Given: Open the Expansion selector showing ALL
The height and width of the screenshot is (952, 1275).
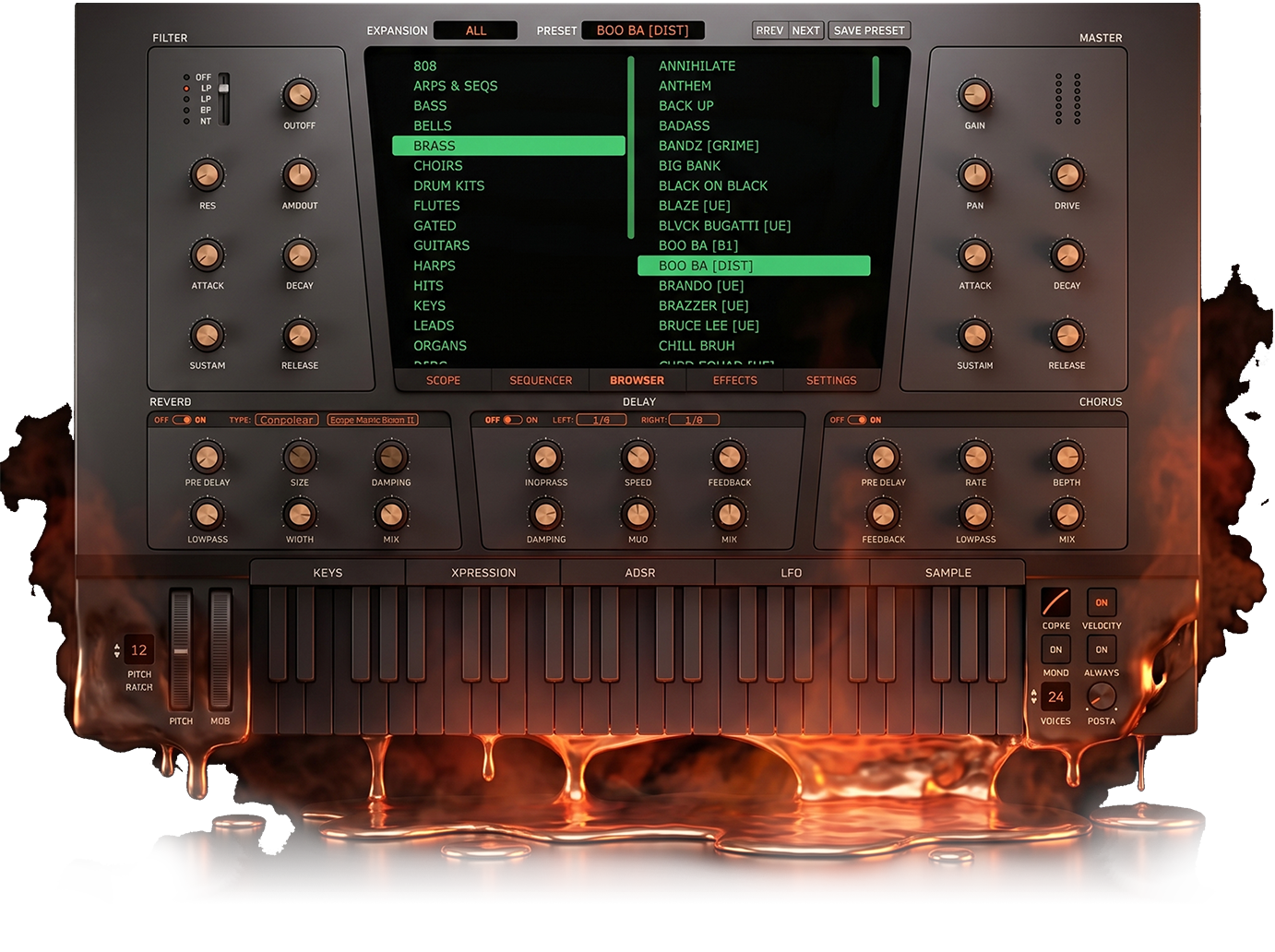Looking at the screenshot, I should coord(475,30).
